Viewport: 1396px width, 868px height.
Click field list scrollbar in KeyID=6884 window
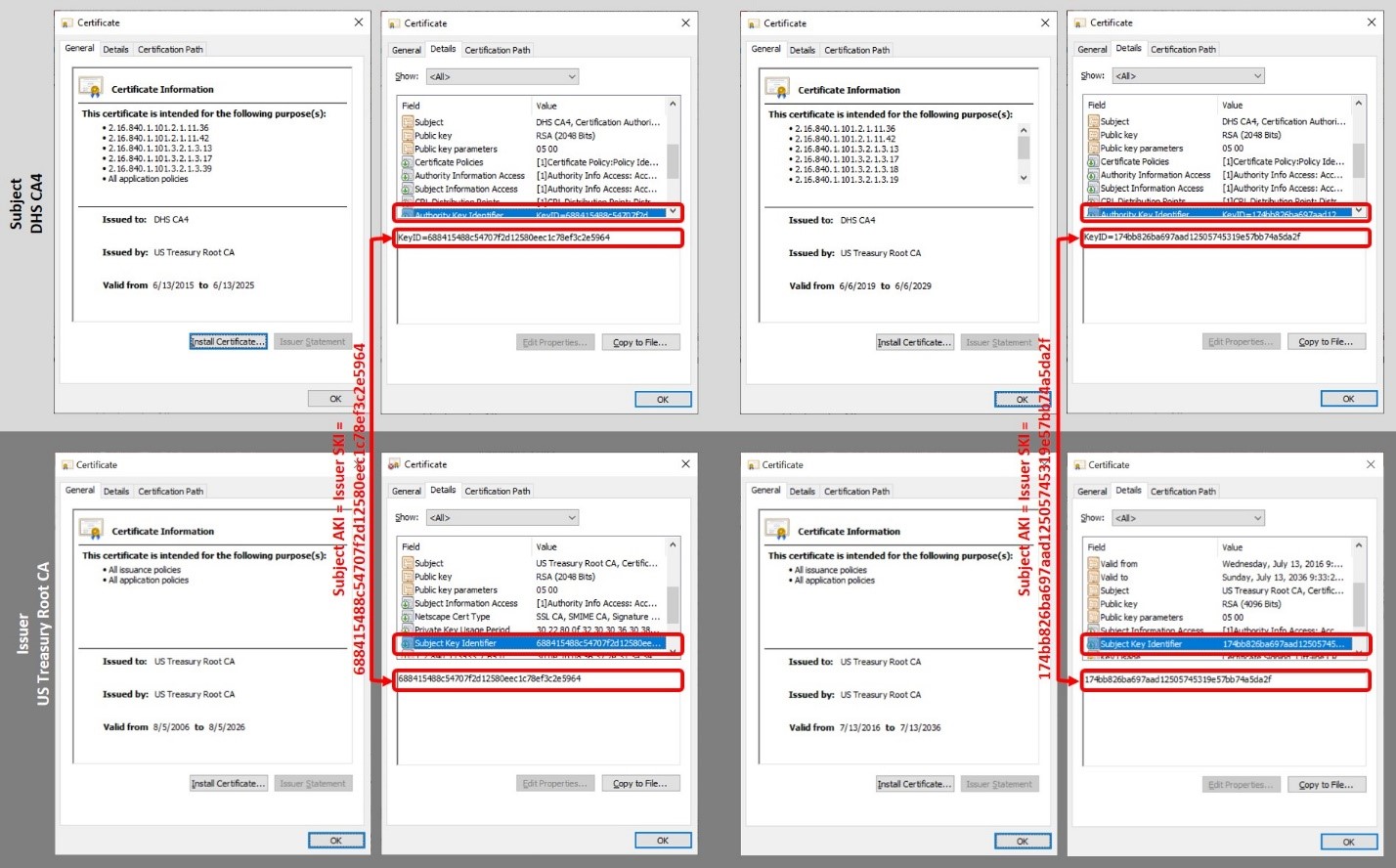click(x=673, y=157)
